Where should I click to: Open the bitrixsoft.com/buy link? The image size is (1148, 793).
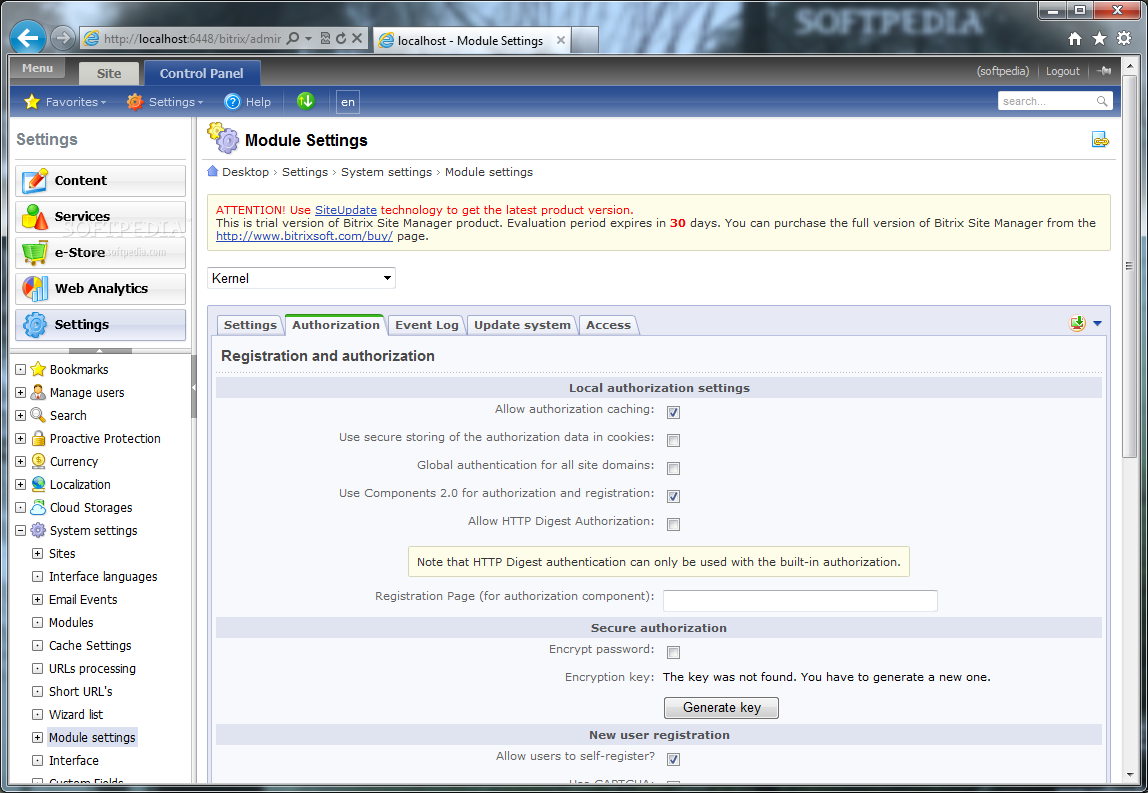(x=304, y=236)
